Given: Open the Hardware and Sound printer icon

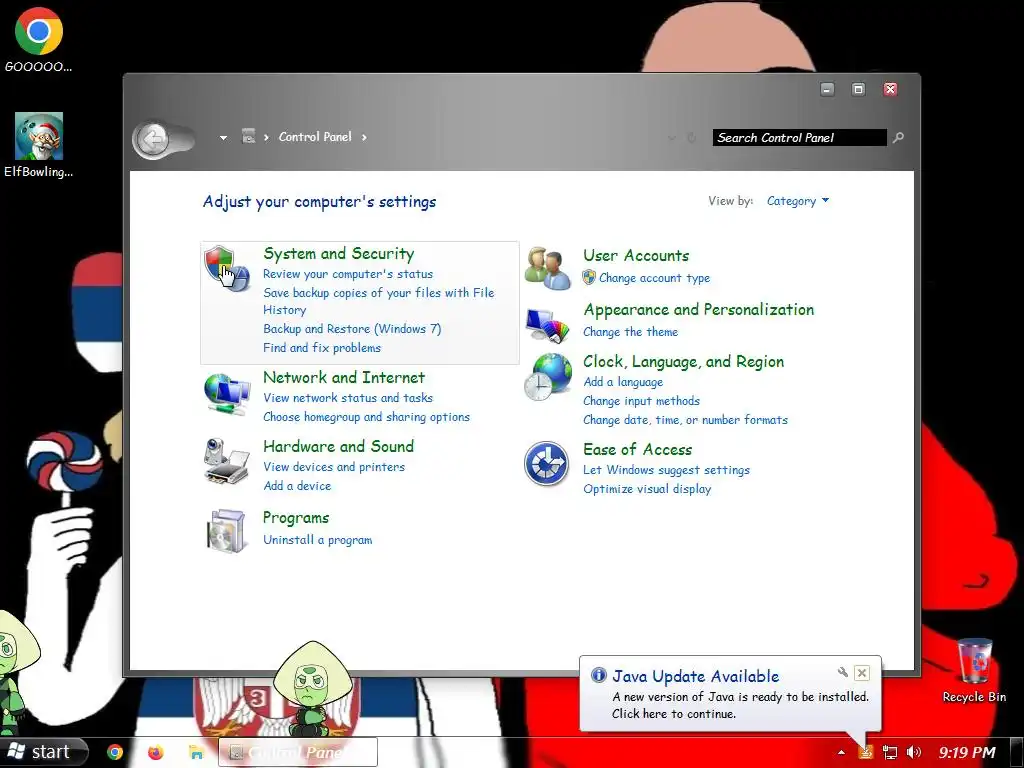Looking at the screenshot, I should [x=227, y=461].
